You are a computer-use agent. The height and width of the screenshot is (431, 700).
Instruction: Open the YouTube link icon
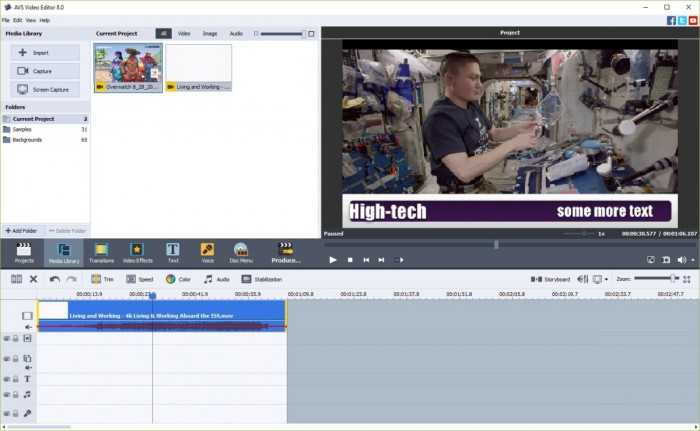[693, 21]
